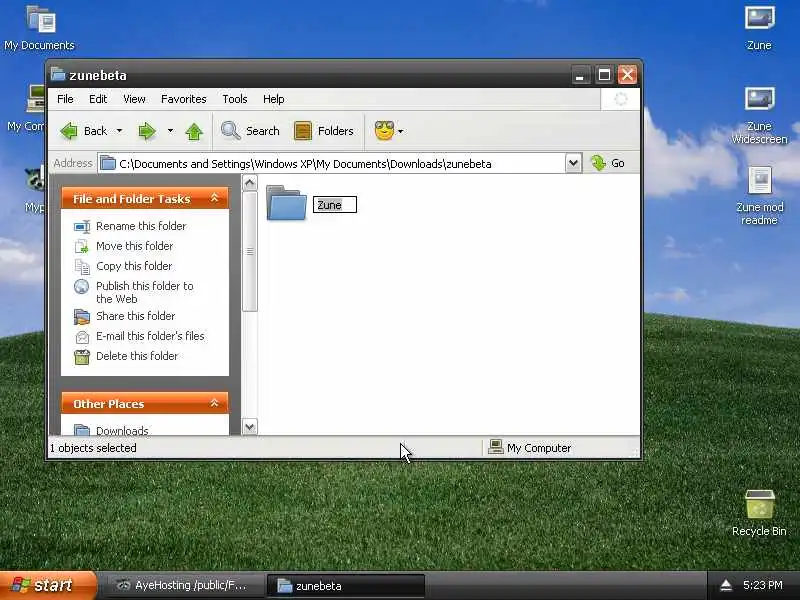Open the Start menu button
Screen dimensions: 800x600
[48, 585]
